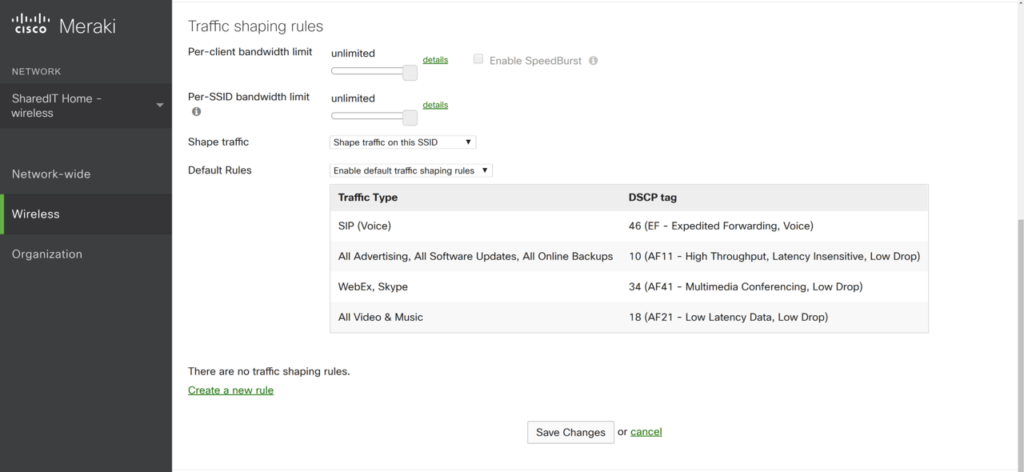Expand the SharedIT Home network selector
Image resolution: width=1024 pixels, height=472 pixels.
coord(160,106)
